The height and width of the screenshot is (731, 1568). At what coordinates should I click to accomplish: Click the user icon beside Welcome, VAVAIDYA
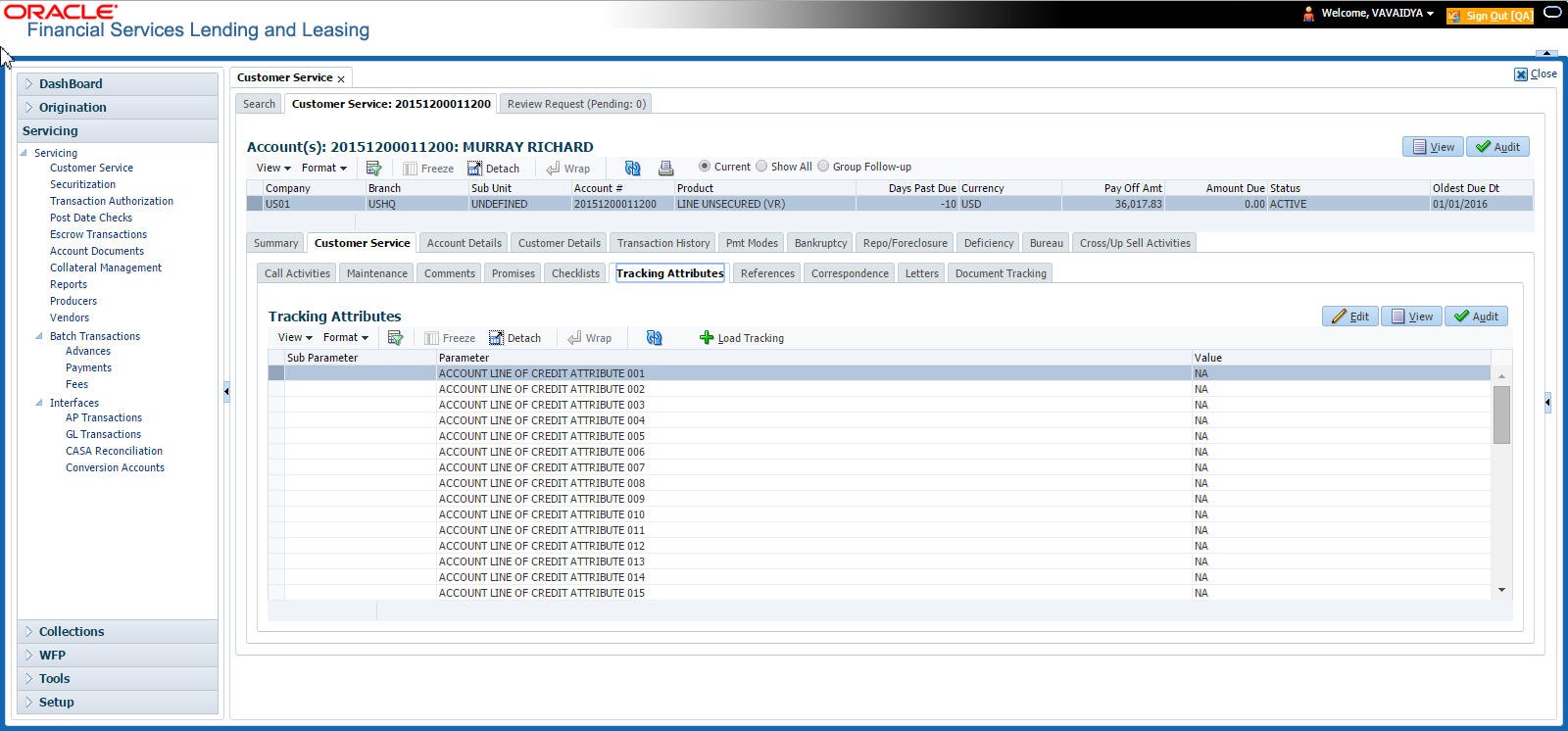tap(1308, 14)
